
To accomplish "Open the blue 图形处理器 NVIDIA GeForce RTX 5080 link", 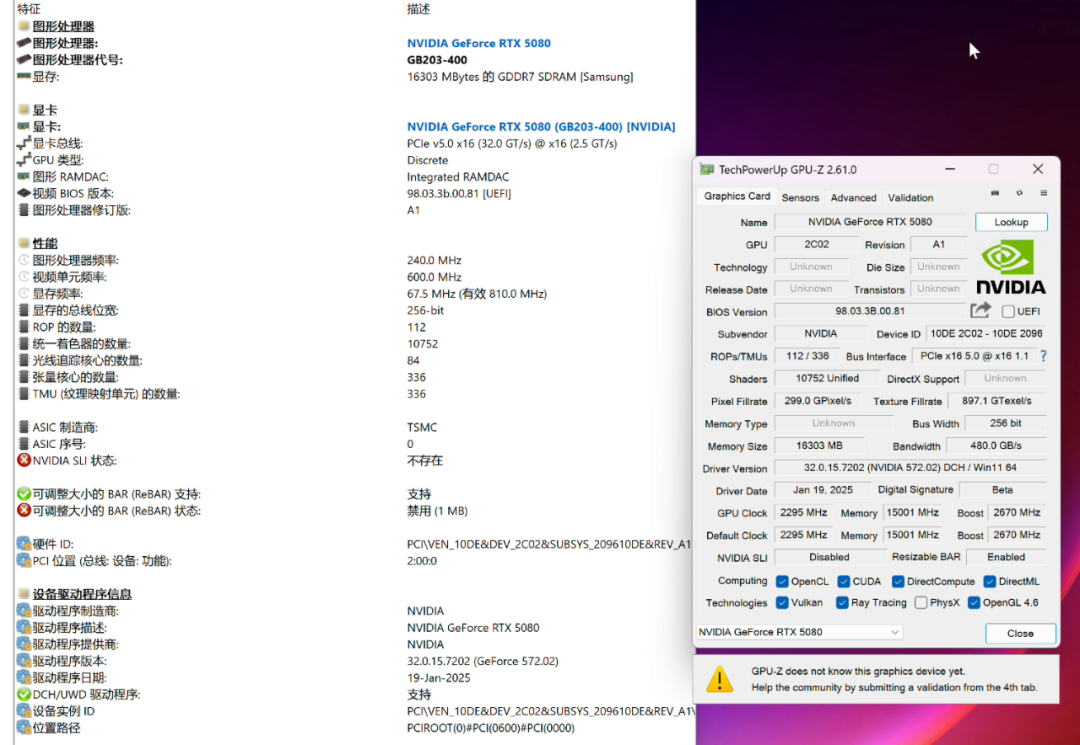I will (479, 43).
